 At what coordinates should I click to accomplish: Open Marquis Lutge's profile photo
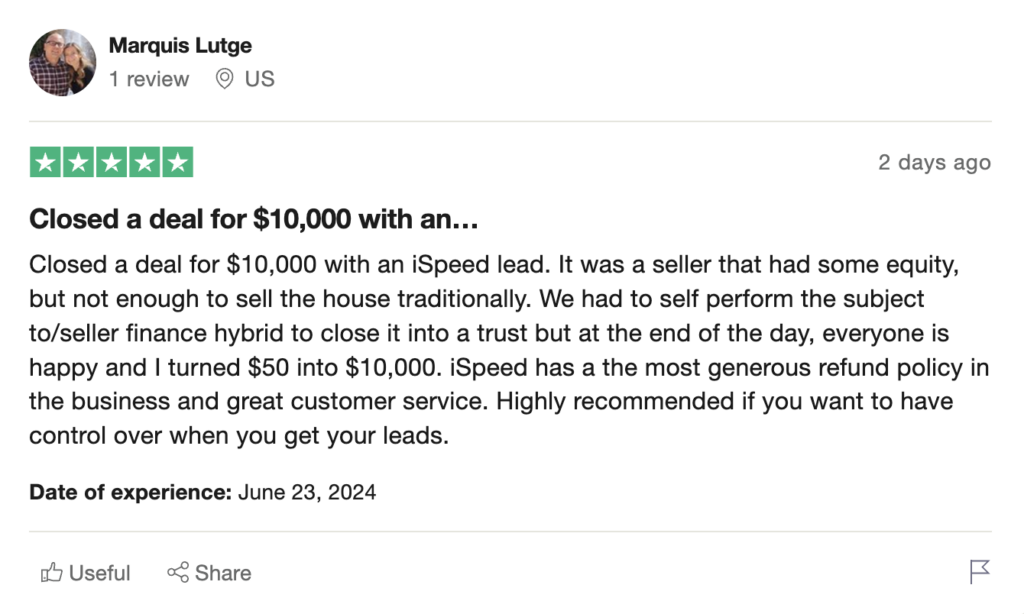pyautogui.click(x=62, y=62)
